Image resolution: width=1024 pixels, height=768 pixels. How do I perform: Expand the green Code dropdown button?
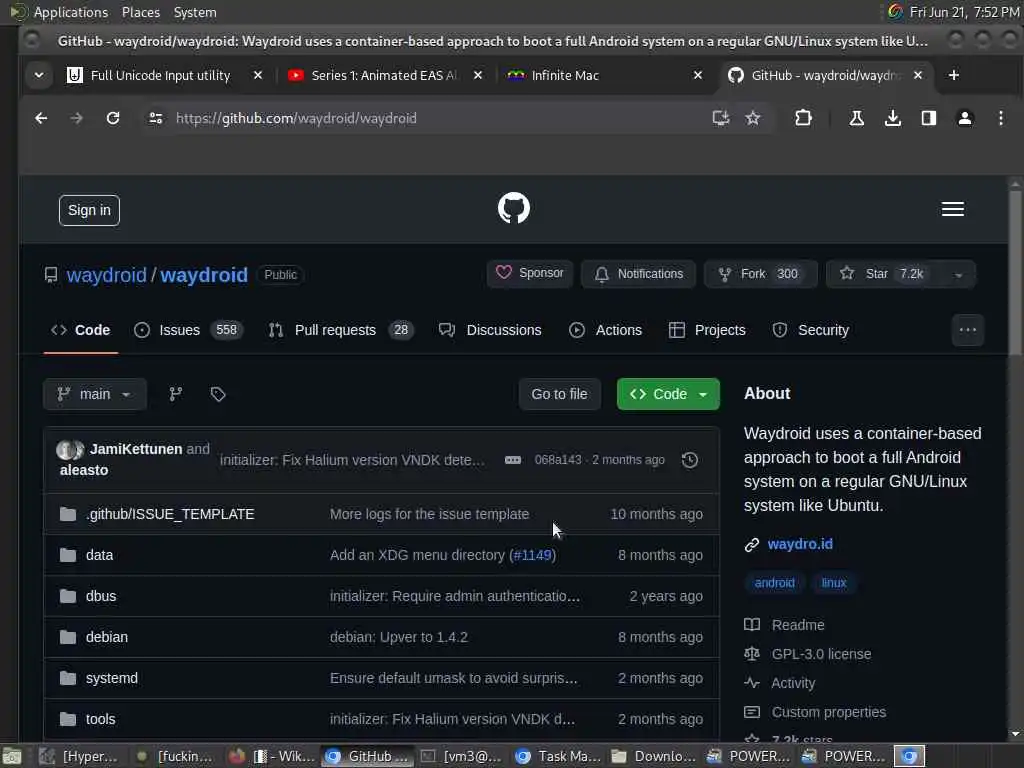(x=668, y=394)
